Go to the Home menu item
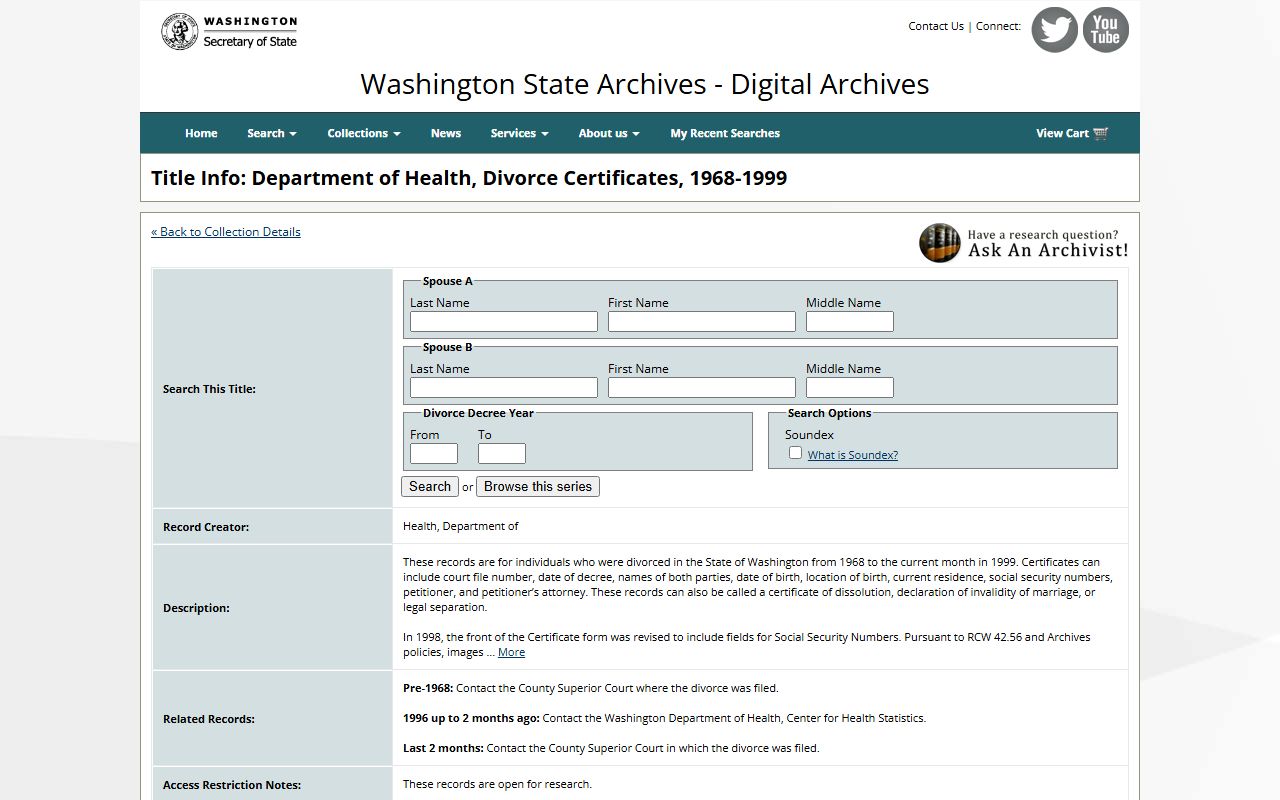 201,133
